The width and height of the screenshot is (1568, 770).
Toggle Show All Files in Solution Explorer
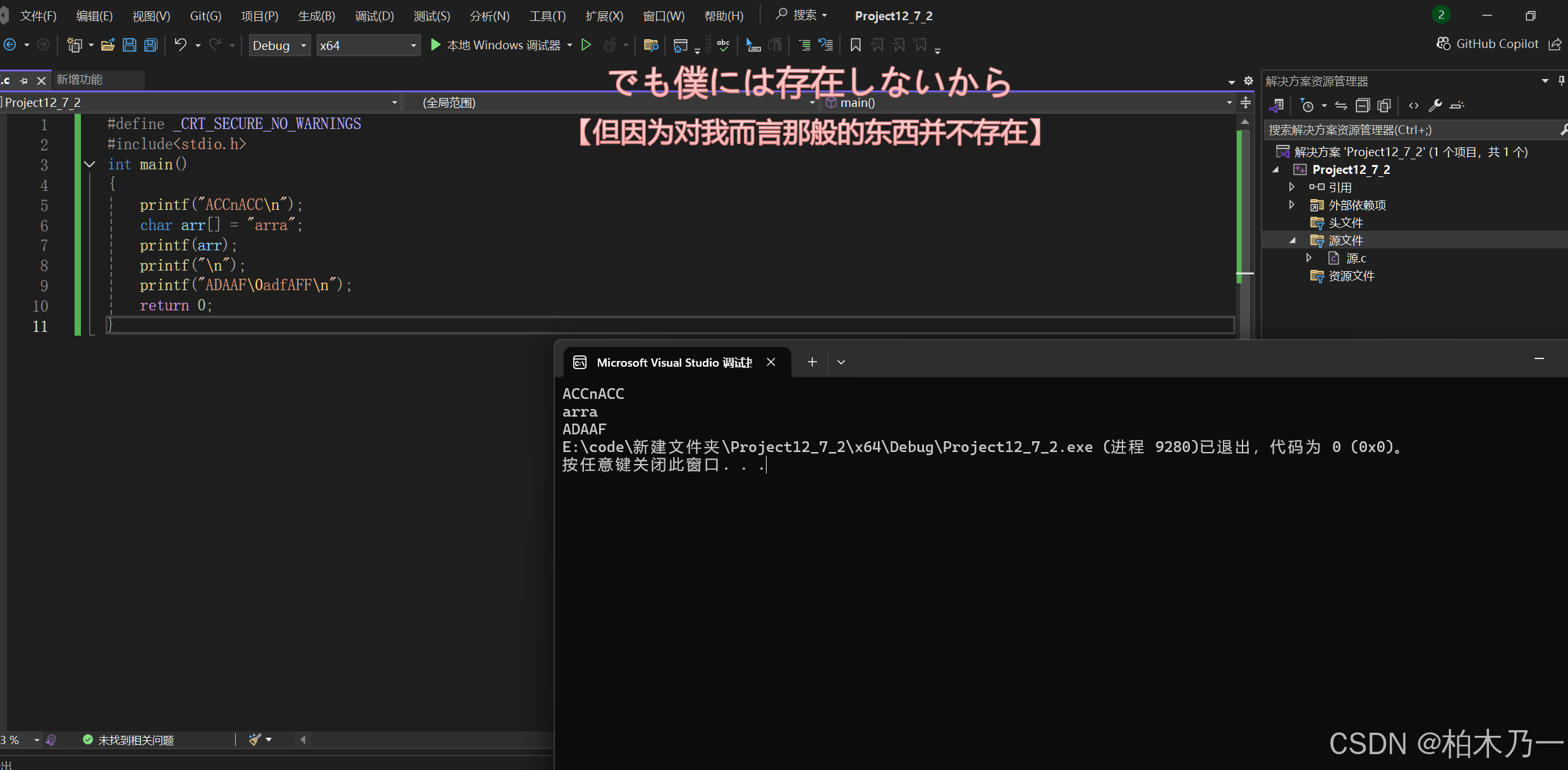point(1384,106)
